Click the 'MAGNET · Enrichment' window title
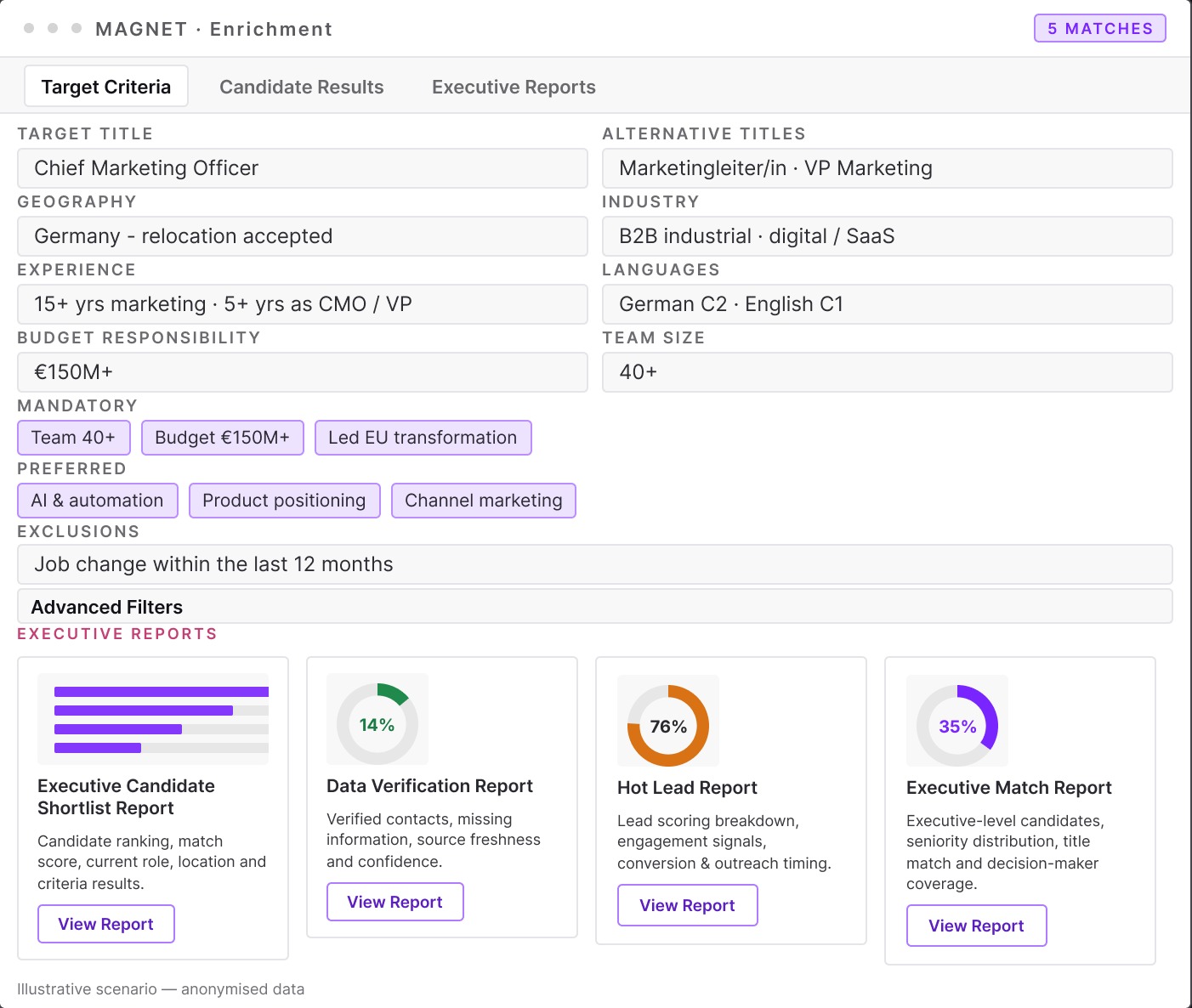Image resolution: width=1192 pixels, height=1008 pixels. tap(214, 29)
